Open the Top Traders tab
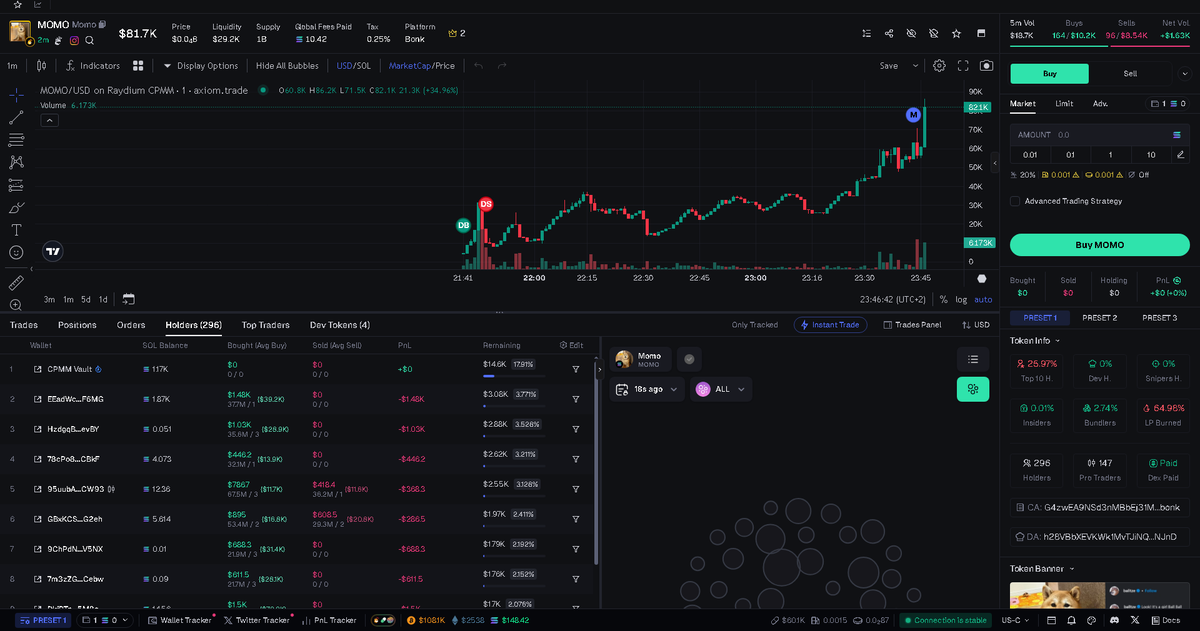This screenshot has width=1200, height=631. (x=266, y=325)
